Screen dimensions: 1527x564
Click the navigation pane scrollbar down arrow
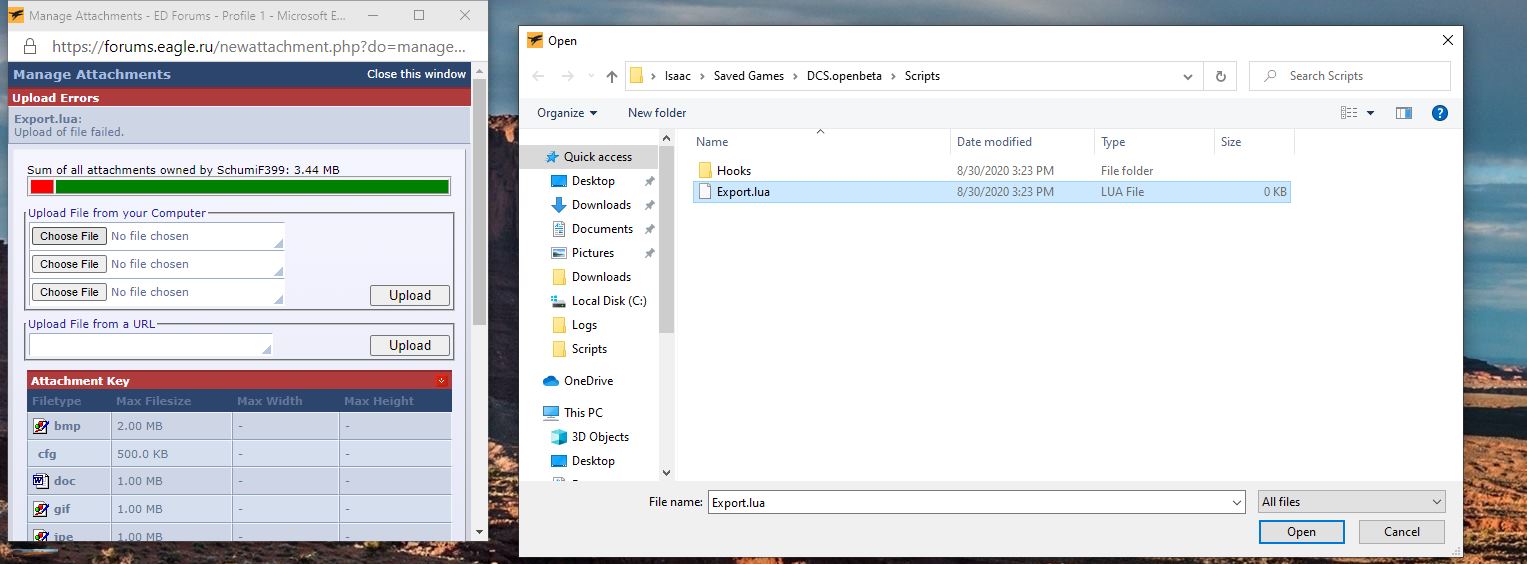coord(666,473)
